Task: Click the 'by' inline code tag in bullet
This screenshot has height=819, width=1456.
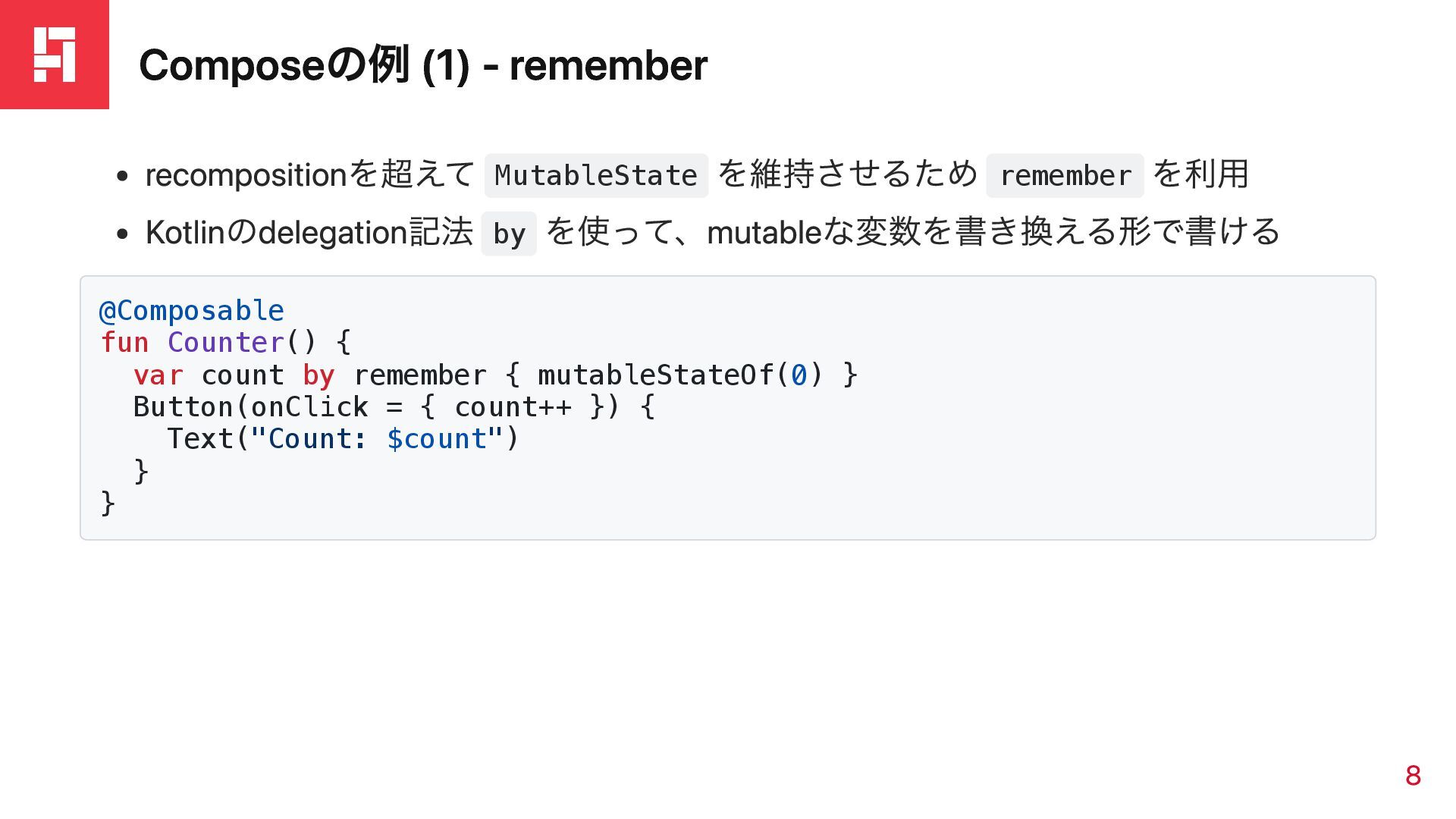Action: tap(509, 234)
